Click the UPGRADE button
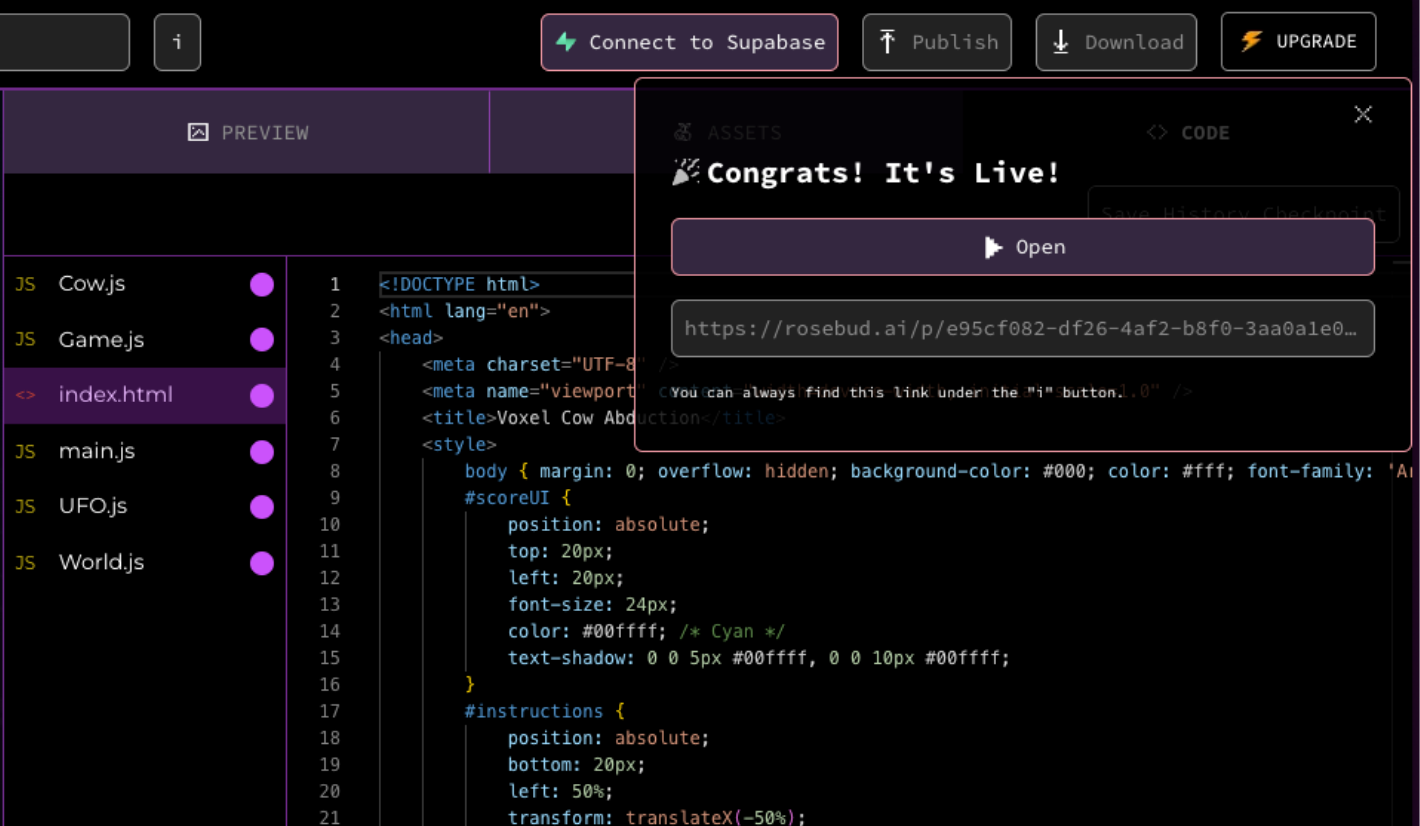The width and height of the screenshot is (1420, 826). pos(1298,42)
